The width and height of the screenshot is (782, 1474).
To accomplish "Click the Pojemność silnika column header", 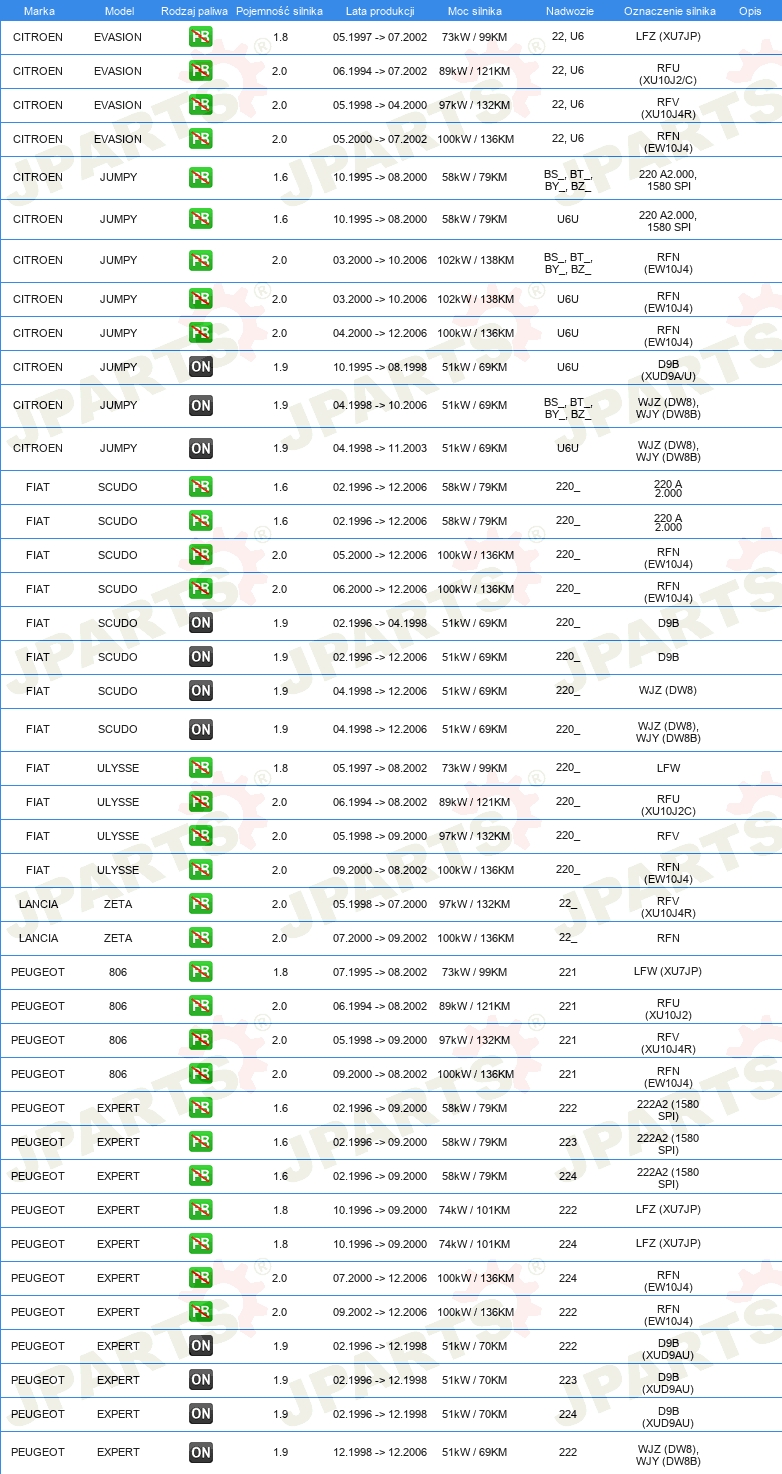I will pyautogui.click(x=279, y=11).
